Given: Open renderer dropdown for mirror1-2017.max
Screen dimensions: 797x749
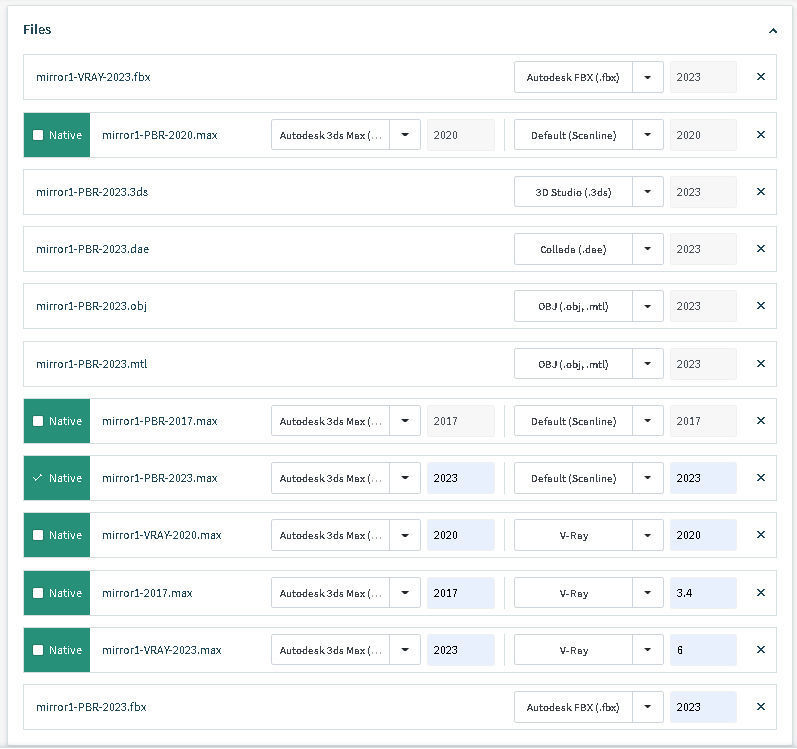Looking at the screenshot, I should 648,593.
